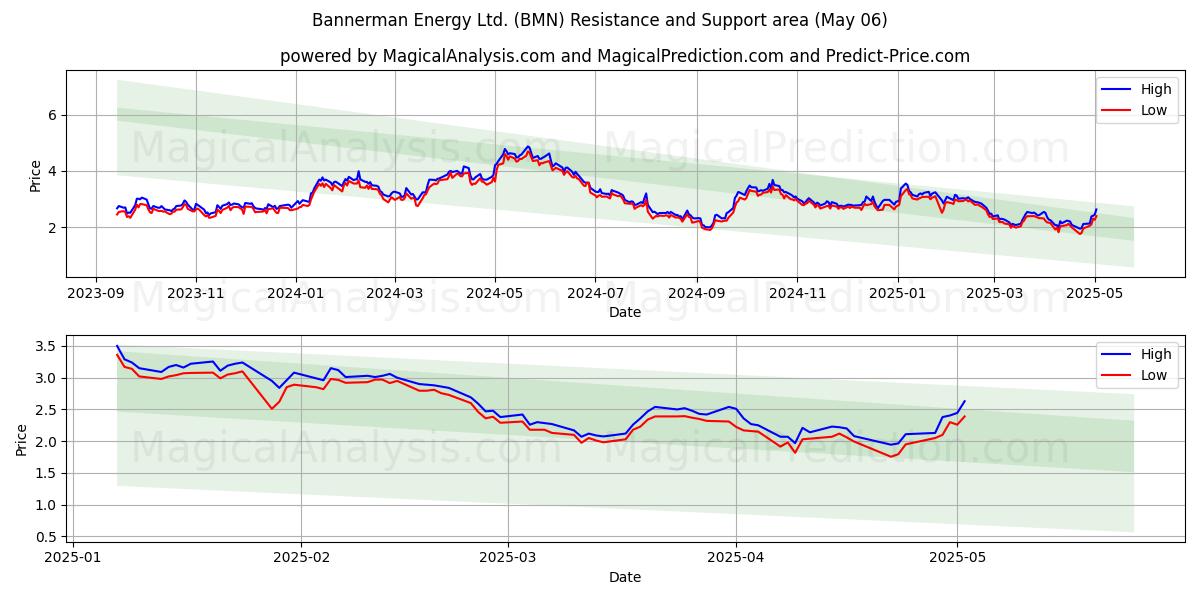Click the '2025-05' tick label on the lower chart

tap(958, 558)
